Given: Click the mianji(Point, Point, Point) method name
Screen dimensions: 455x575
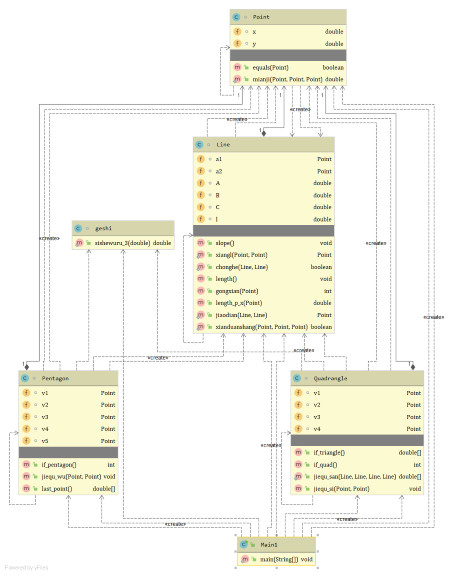Looking at the screenshot, I should [x=287, y=79].
